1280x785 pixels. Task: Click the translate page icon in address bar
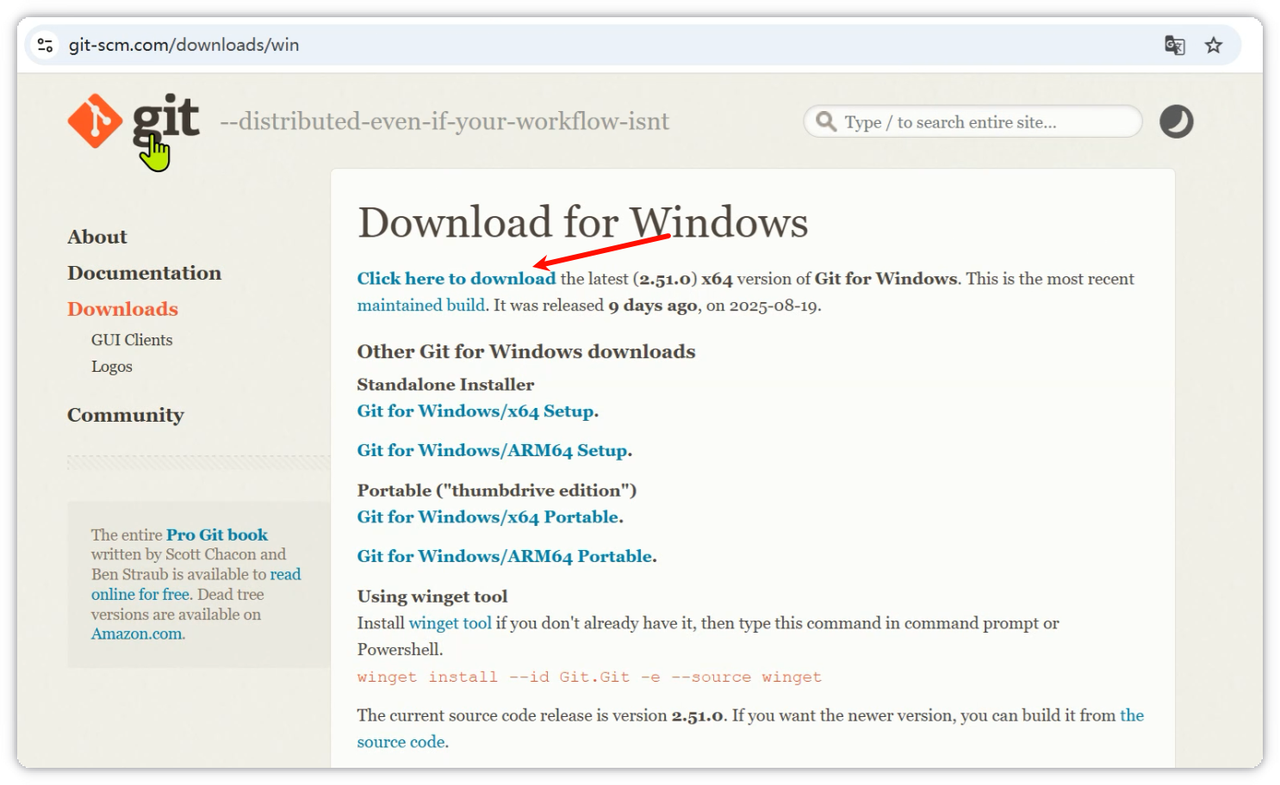pyautogui.click(x=1175, y=45)
